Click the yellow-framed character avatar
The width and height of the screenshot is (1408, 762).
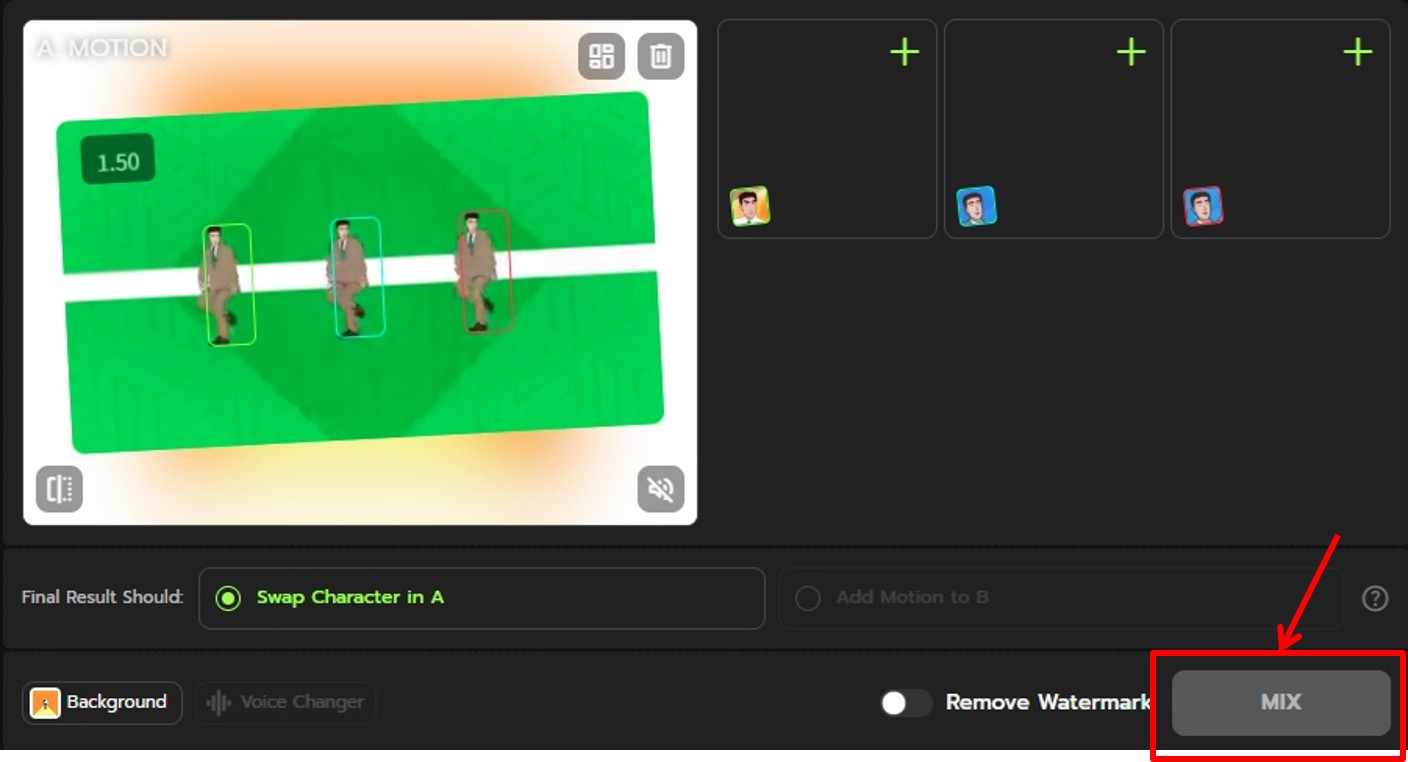pyautogui.click(x=749, y=206)
